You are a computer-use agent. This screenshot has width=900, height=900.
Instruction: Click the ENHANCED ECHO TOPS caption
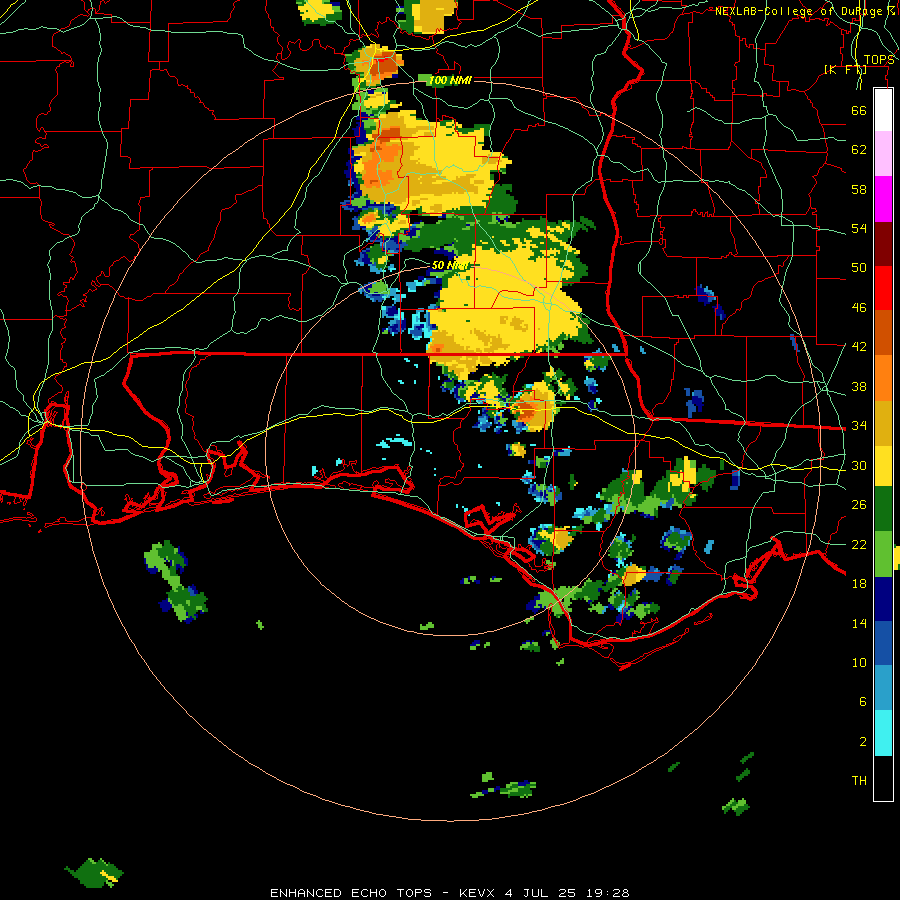351,893
